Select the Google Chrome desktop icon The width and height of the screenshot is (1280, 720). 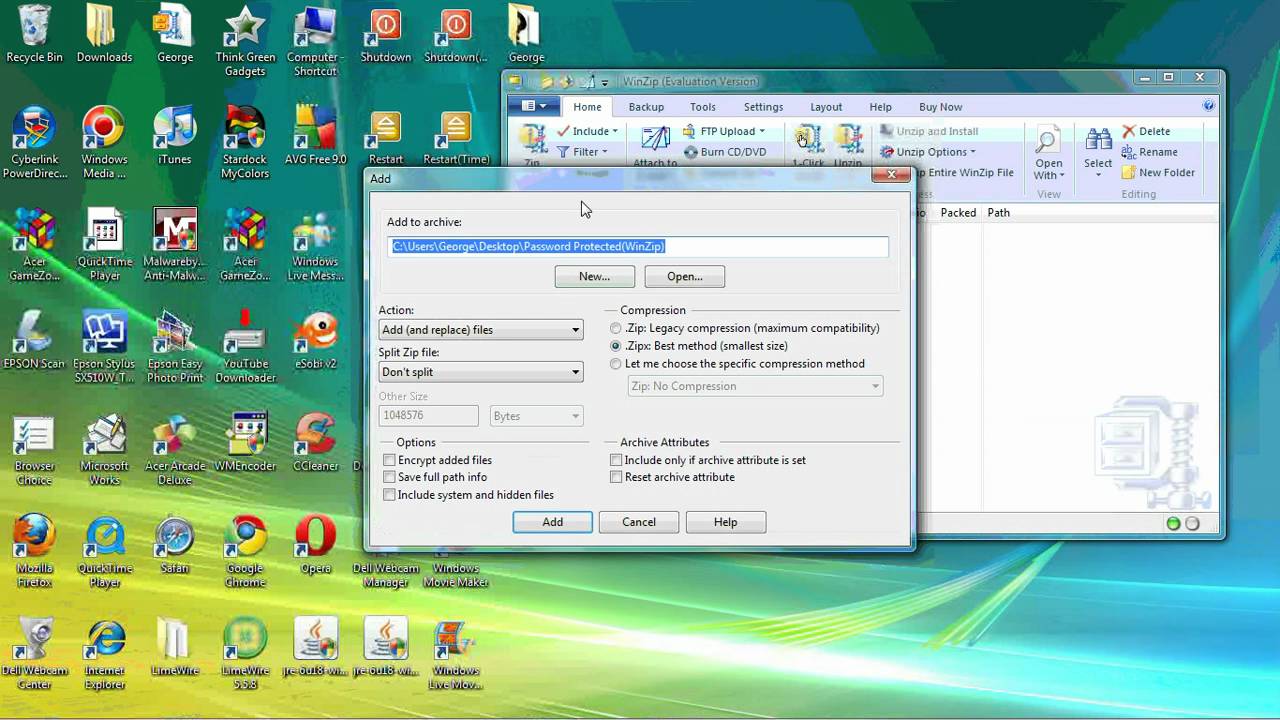click(245, 551)
